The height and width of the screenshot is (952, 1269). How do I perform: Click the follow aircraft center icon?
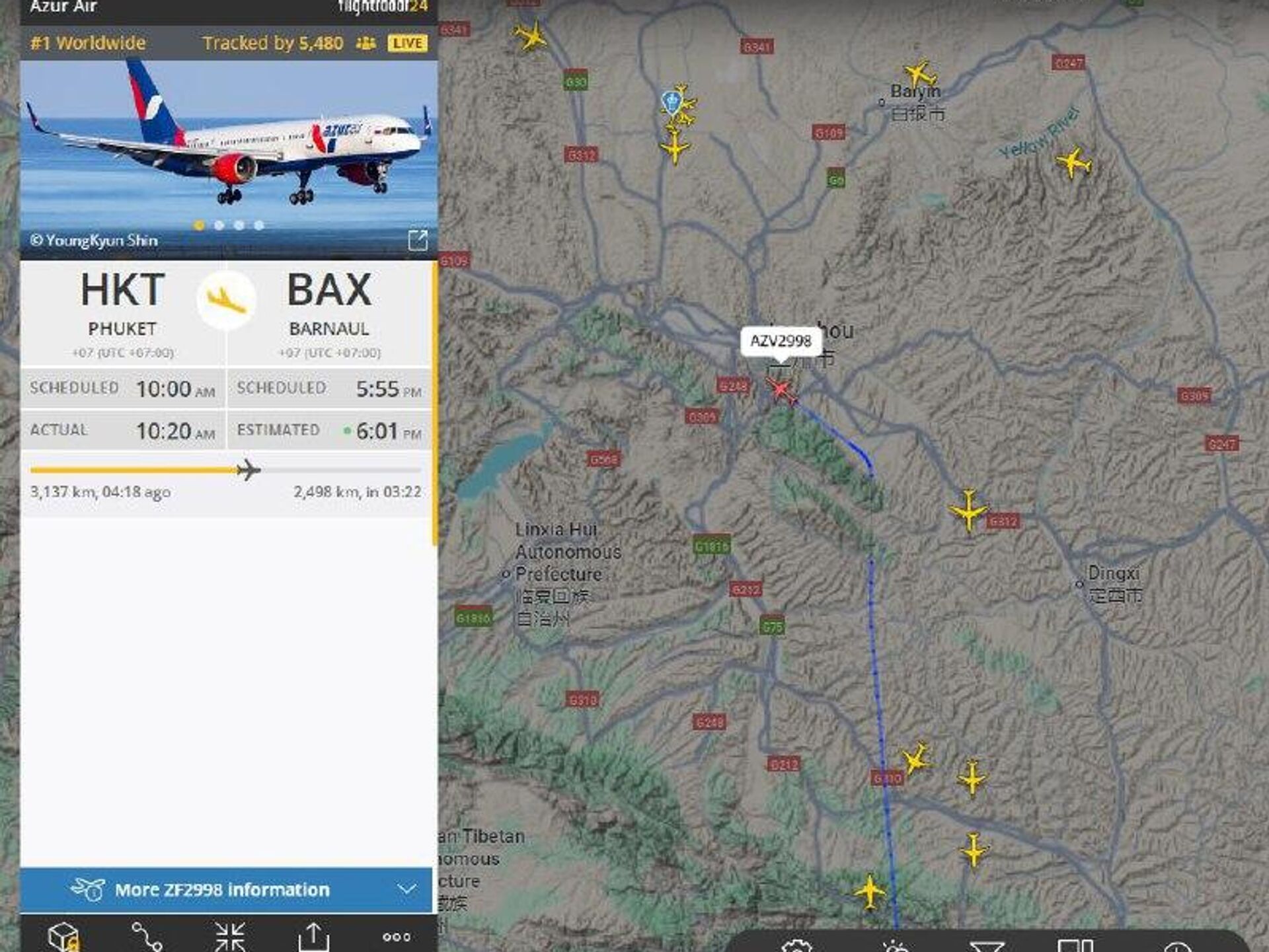pyautogui.click(x=230, y=937)
